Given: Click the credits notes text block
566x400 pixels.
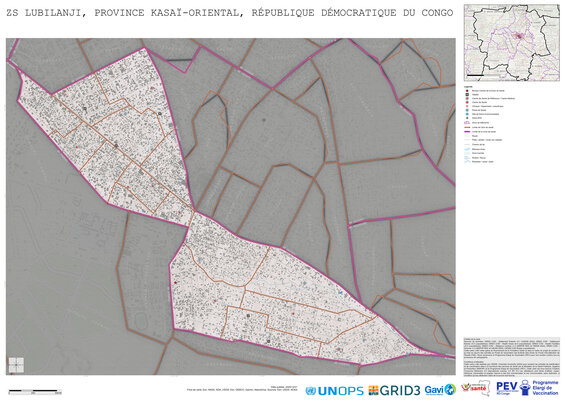Looking at the screenshot, I should [x=511, y=357].
